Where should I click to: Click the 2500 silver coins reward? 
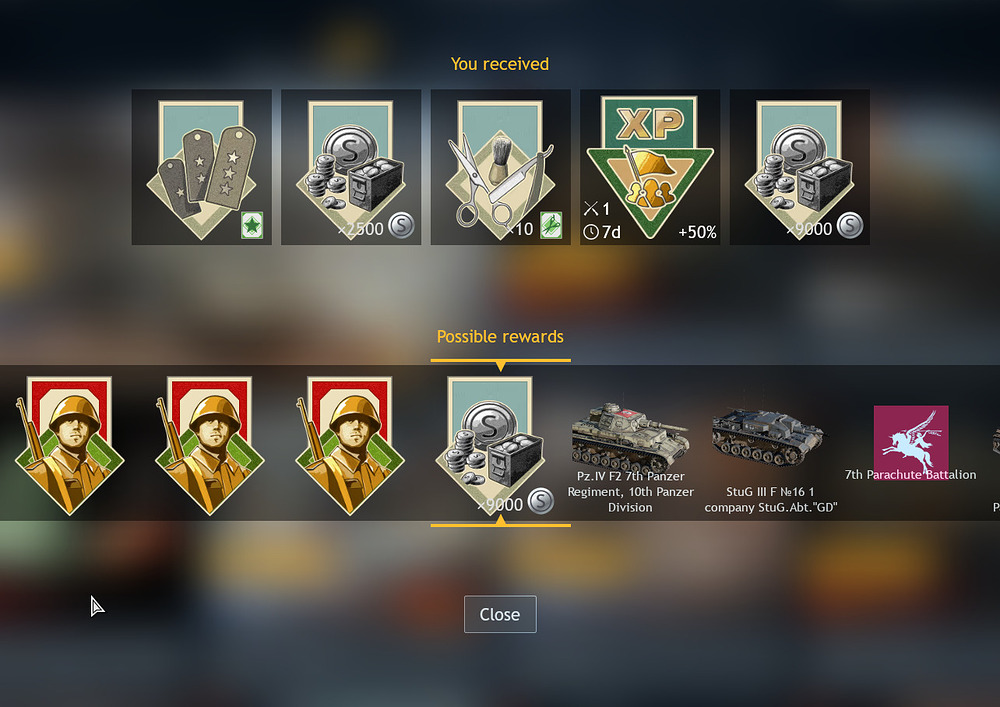click(x=351, y=167)
